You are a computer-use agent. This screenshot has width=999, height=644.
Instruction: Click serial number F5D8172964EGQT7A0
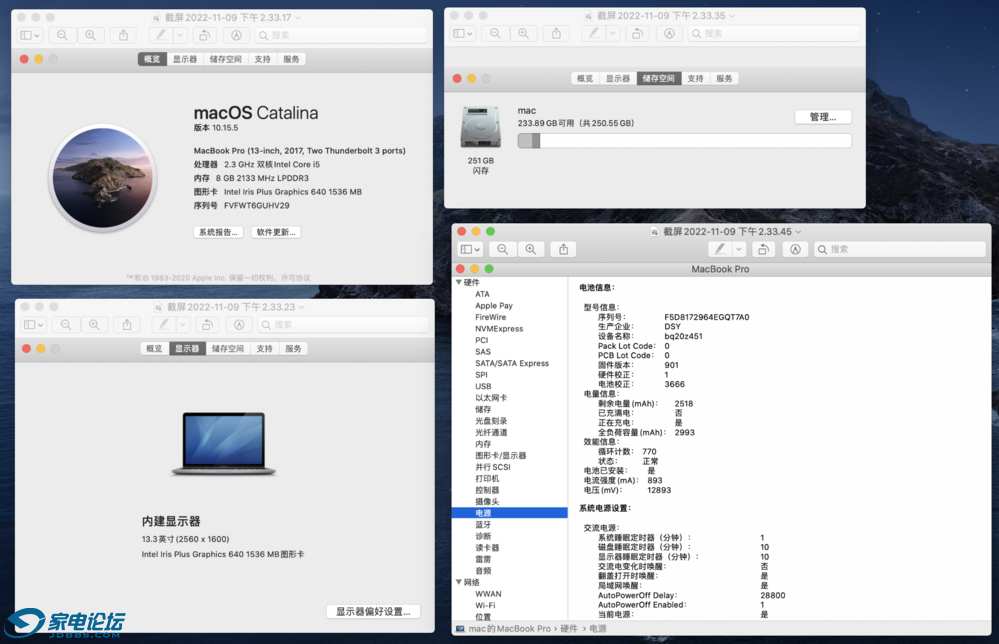(x=707, y=317)
